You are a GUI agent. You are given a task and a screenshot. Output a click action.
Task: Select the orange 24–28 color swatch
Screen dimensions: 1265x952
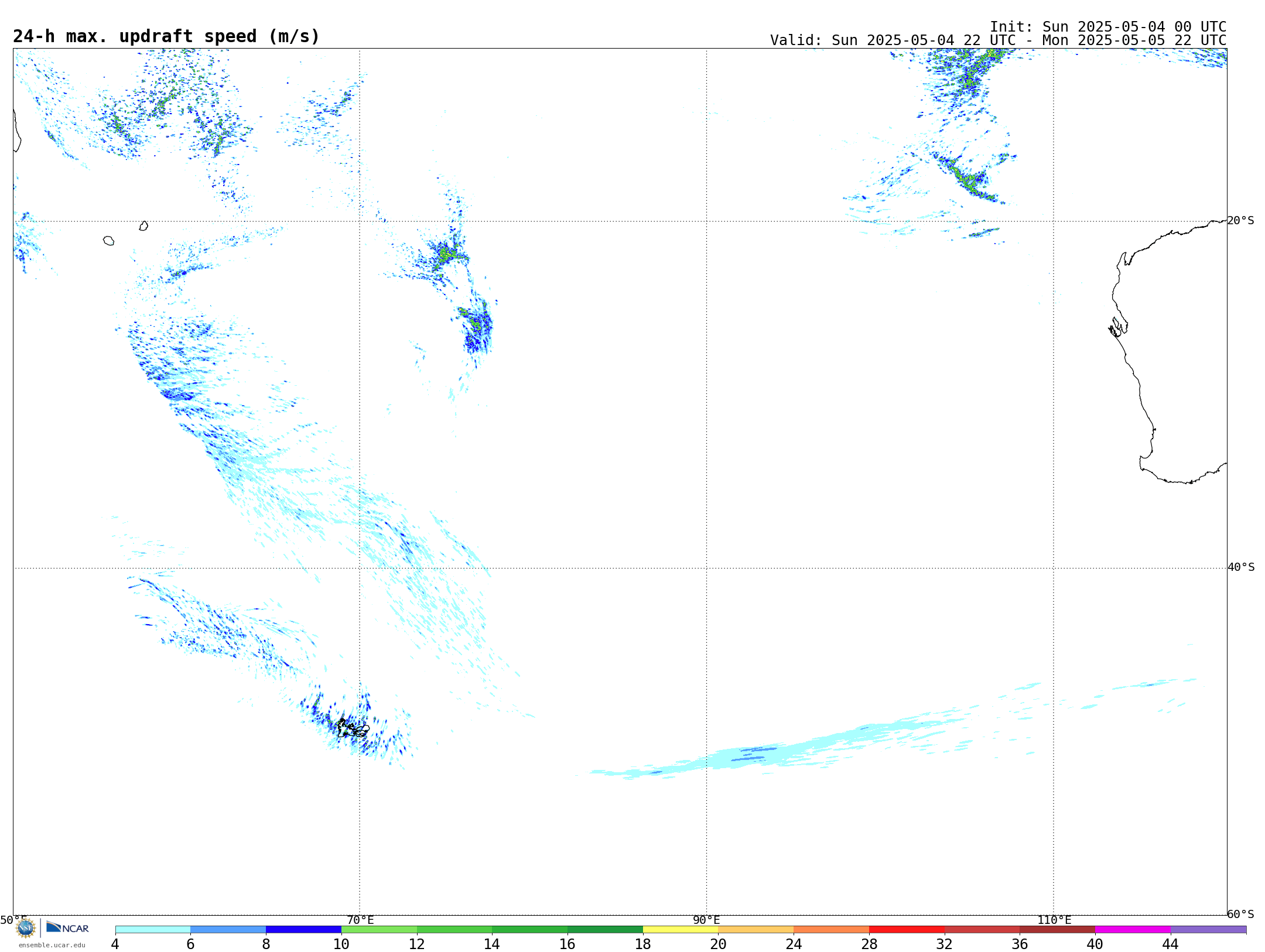832,929
